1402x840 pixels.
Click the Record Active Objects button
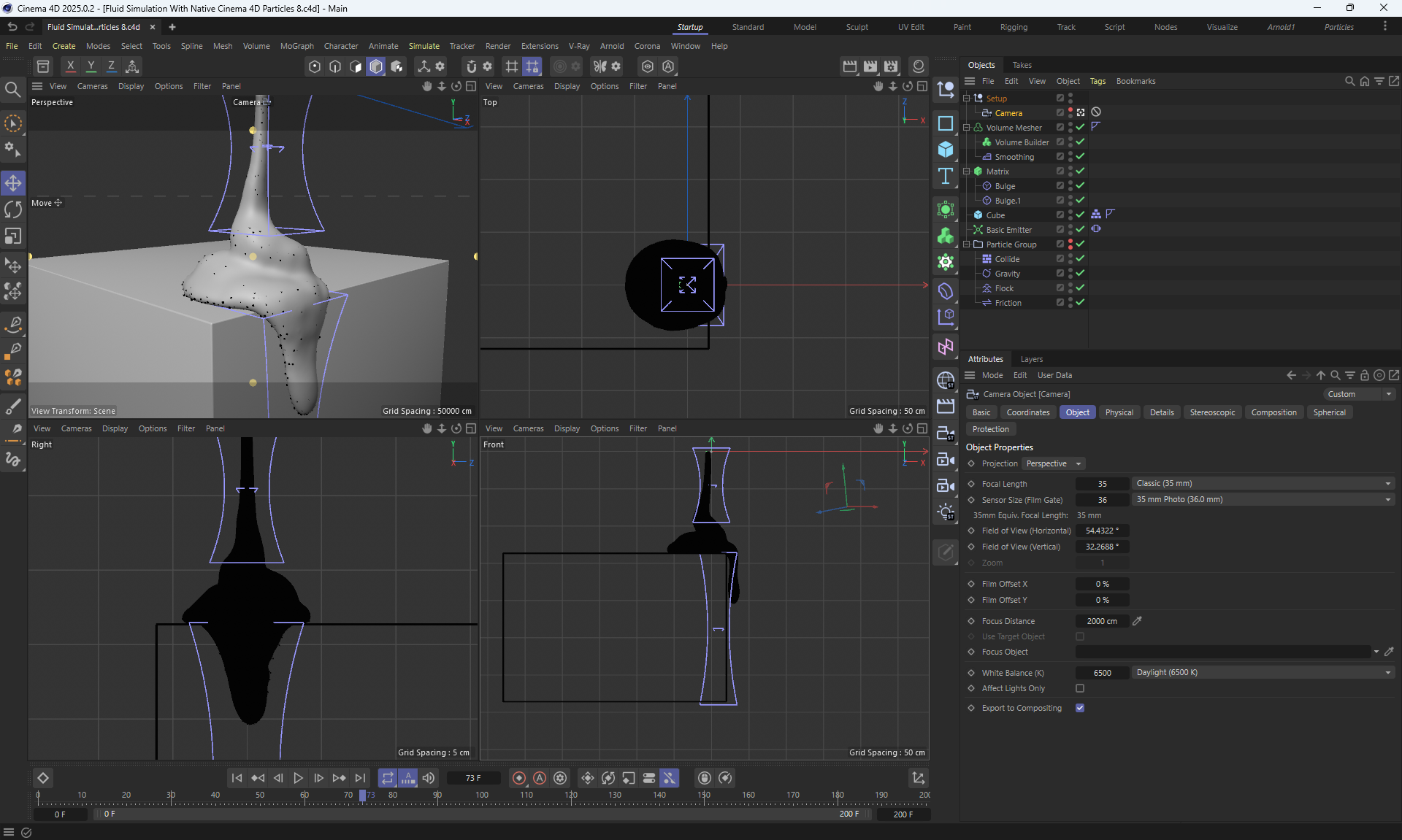[519, 778]
